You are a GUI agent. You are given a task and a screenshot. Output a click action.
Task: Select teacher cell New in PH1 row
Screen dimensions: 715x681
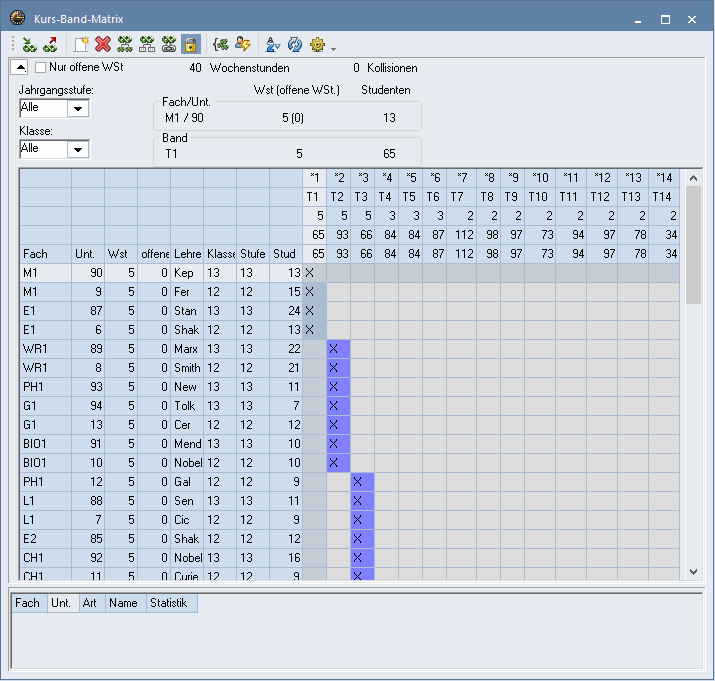(187, 387)
